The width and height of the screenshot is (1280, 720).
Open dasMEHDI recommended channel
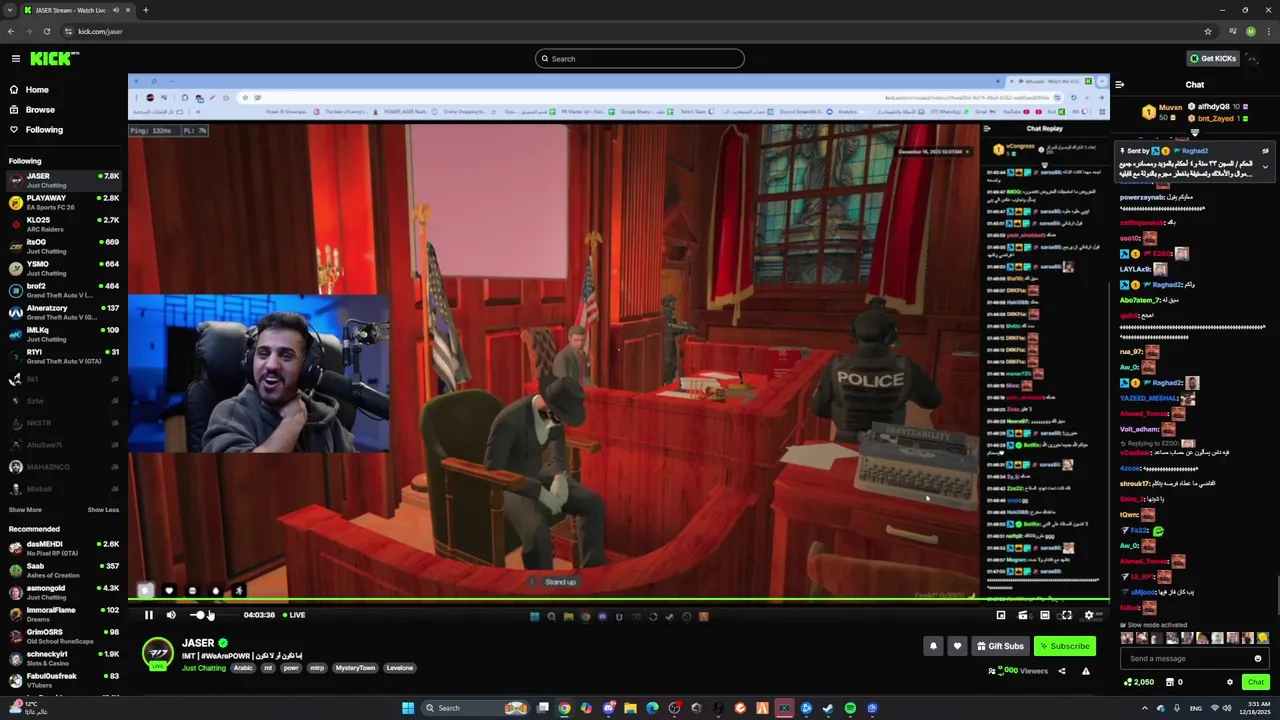(64, 548)
